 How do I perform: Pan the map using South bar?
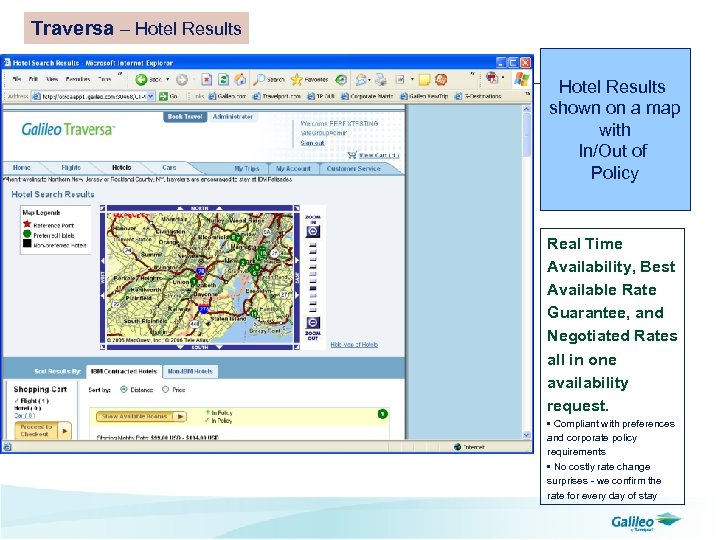click(200, 347)
